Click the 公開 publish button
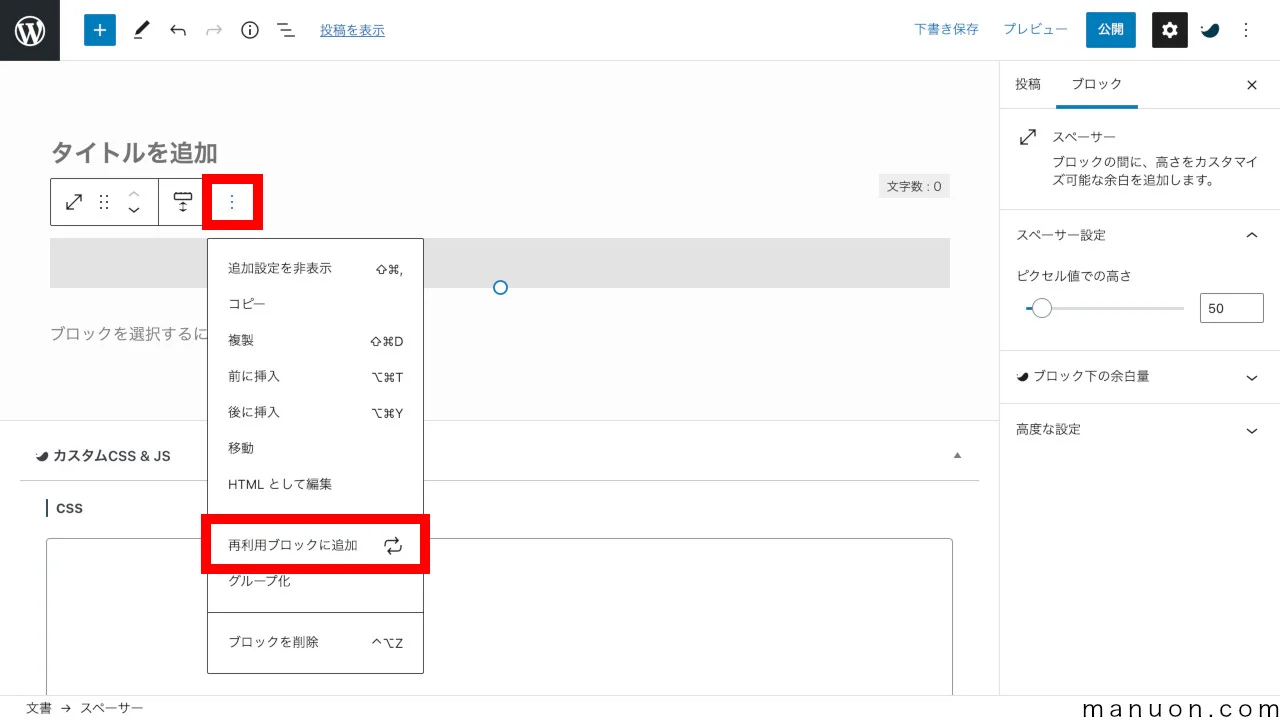This screenshot has width=1280, height=720. pos(1110,30)
